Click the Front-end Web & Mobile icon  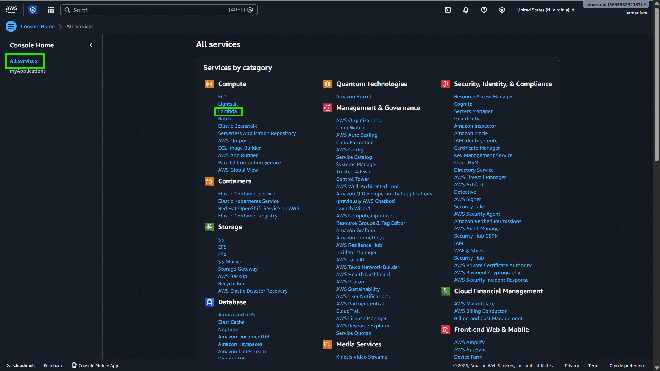[445, 330]
